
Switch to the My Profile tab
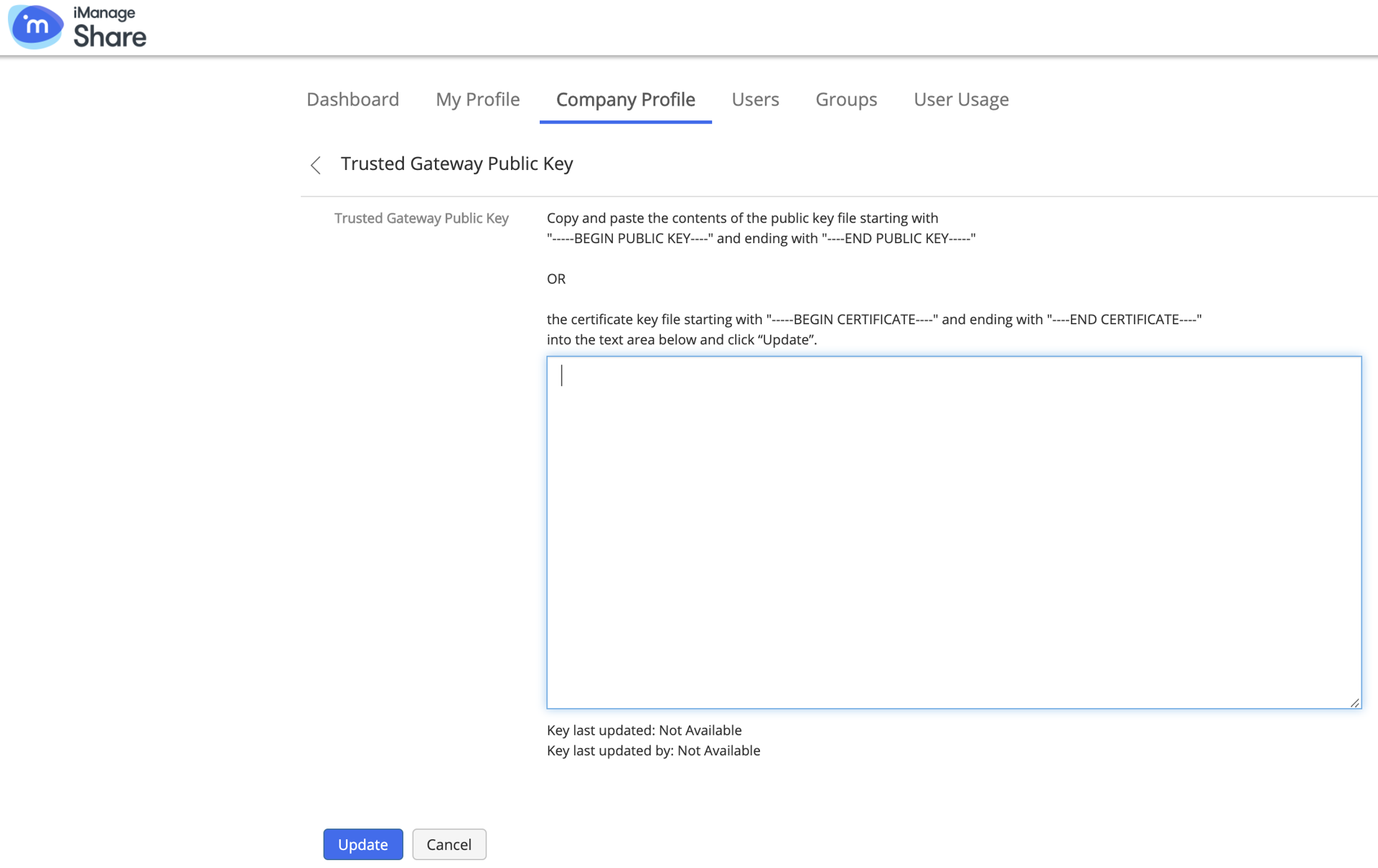(477, 99)
